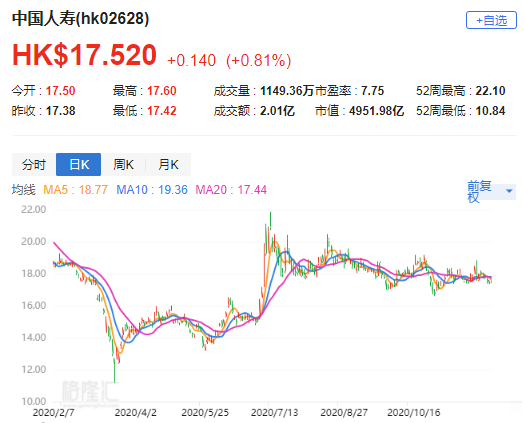Switch to 分时 intraday tab
Image resolution: width=524 pixels, height=423 pixels.
coord(34,164)
